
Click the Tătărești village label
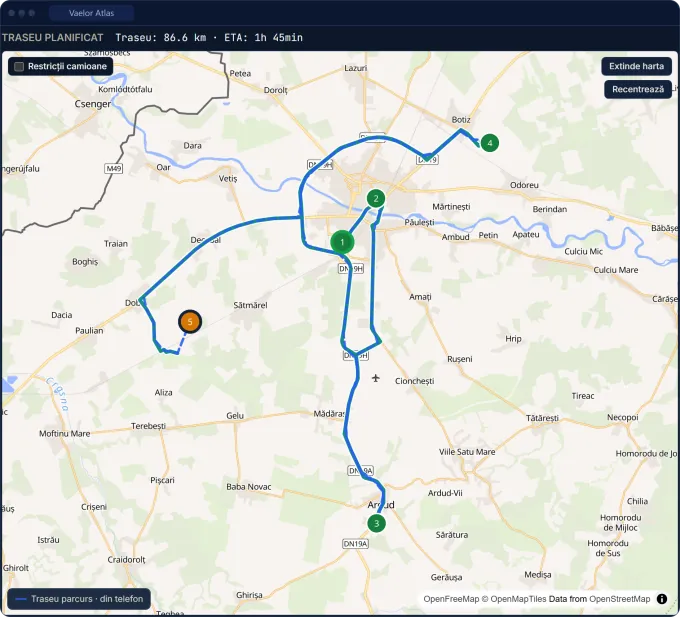[542, 418]
